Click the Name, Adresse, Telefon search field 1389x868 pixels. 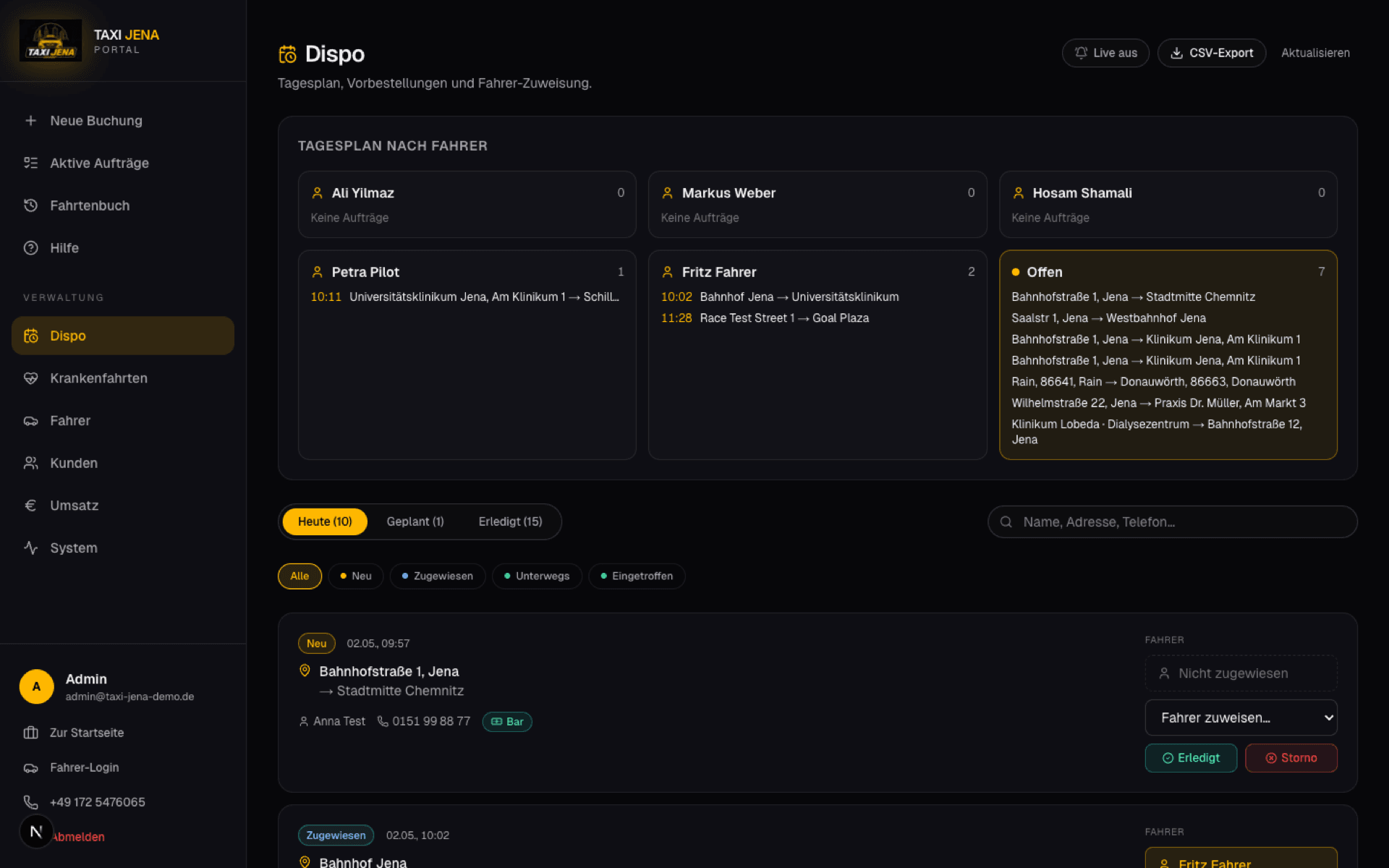click(x=1172, y=522)
